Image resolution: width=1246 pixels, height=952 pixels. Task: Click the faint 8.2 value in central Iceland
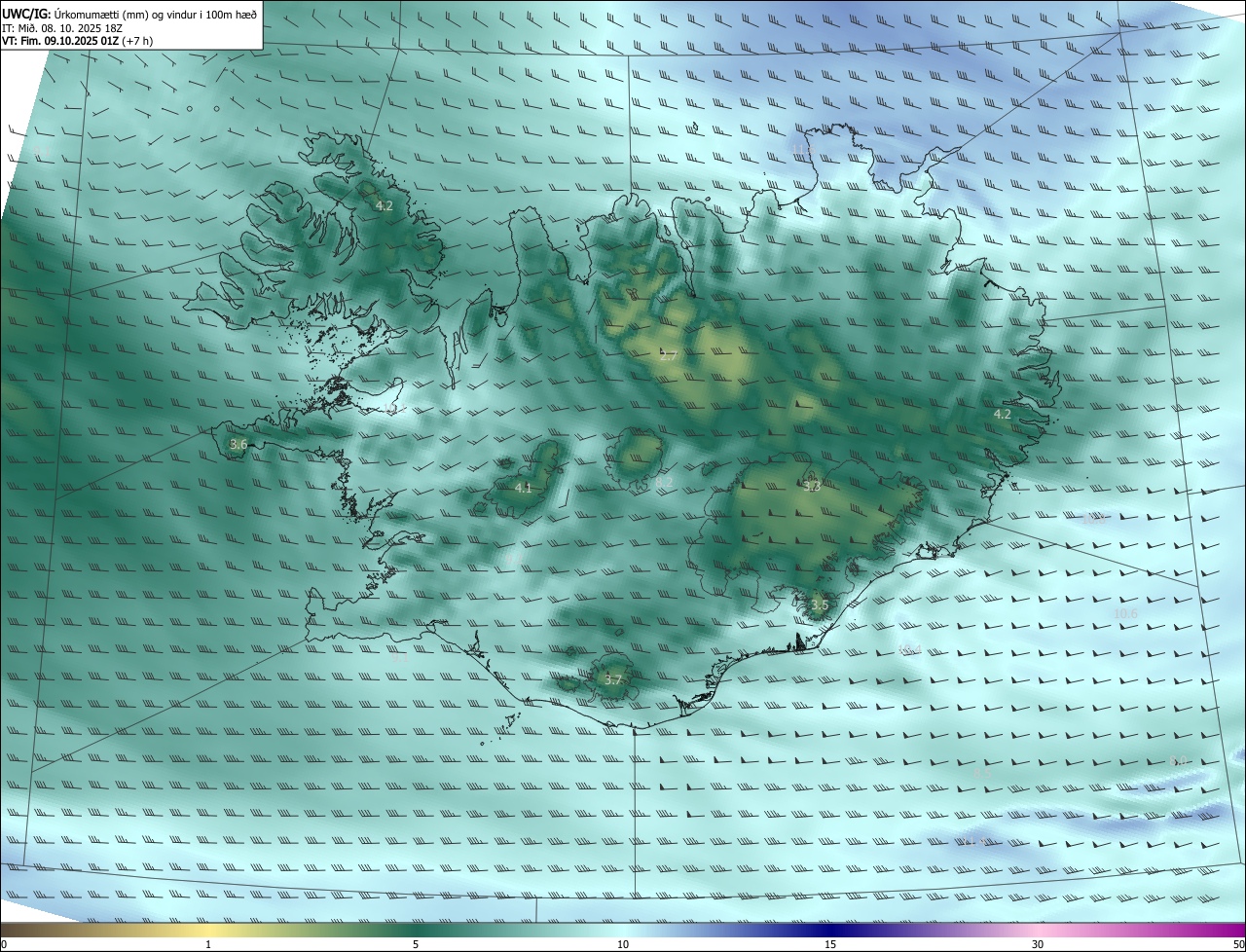point(664,482)
